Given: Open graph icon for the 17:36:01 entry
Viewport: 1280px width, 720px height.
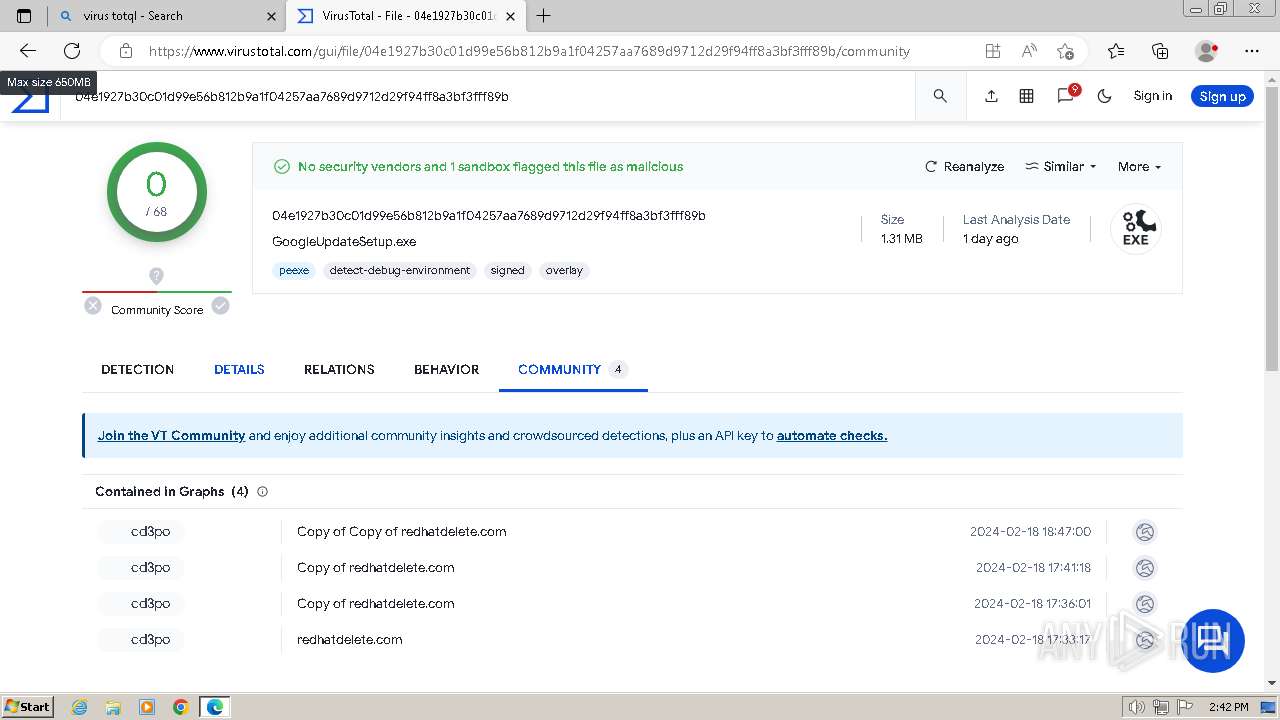Looking at the screenshot, I should tap(1145, 604).
